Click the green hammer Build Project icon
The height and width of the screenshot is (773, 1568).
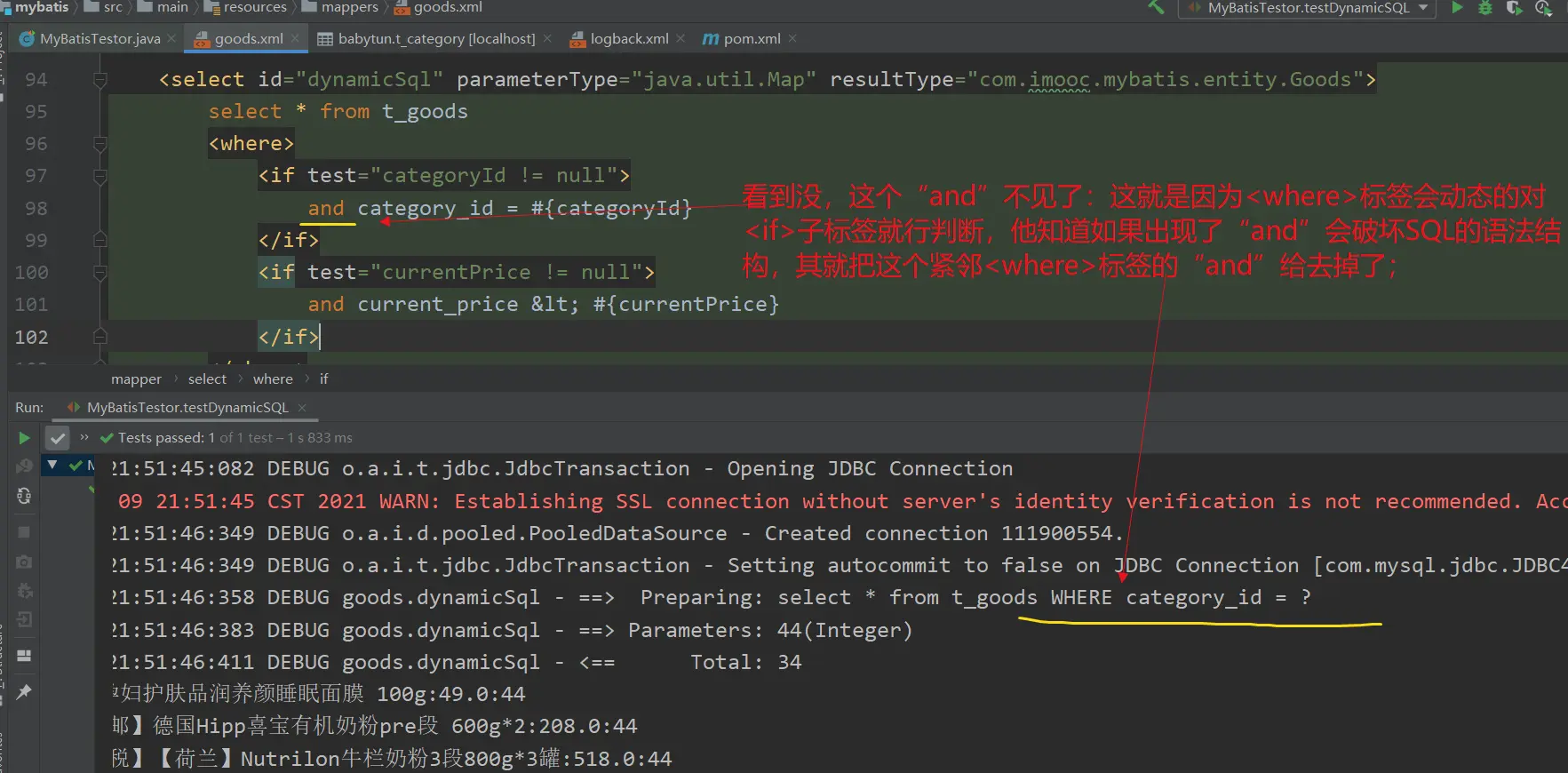(1156, 7)
